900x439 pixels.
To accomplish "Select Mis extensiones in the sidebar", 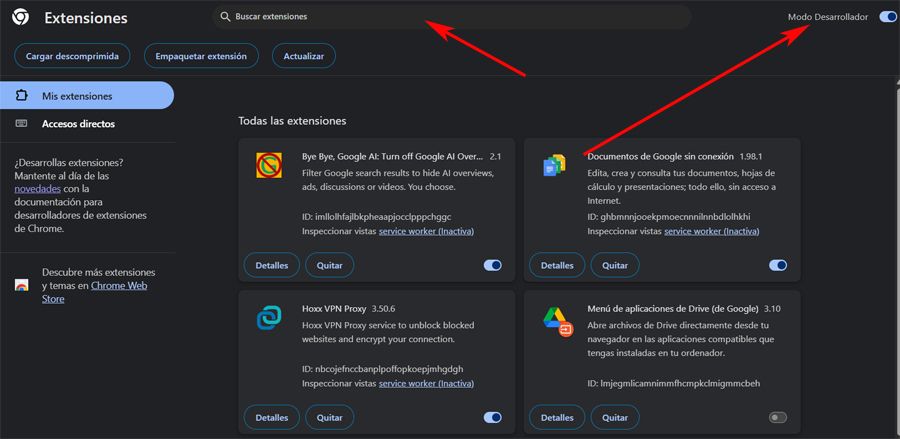I will pyautogui.click(x=86, y=96).
